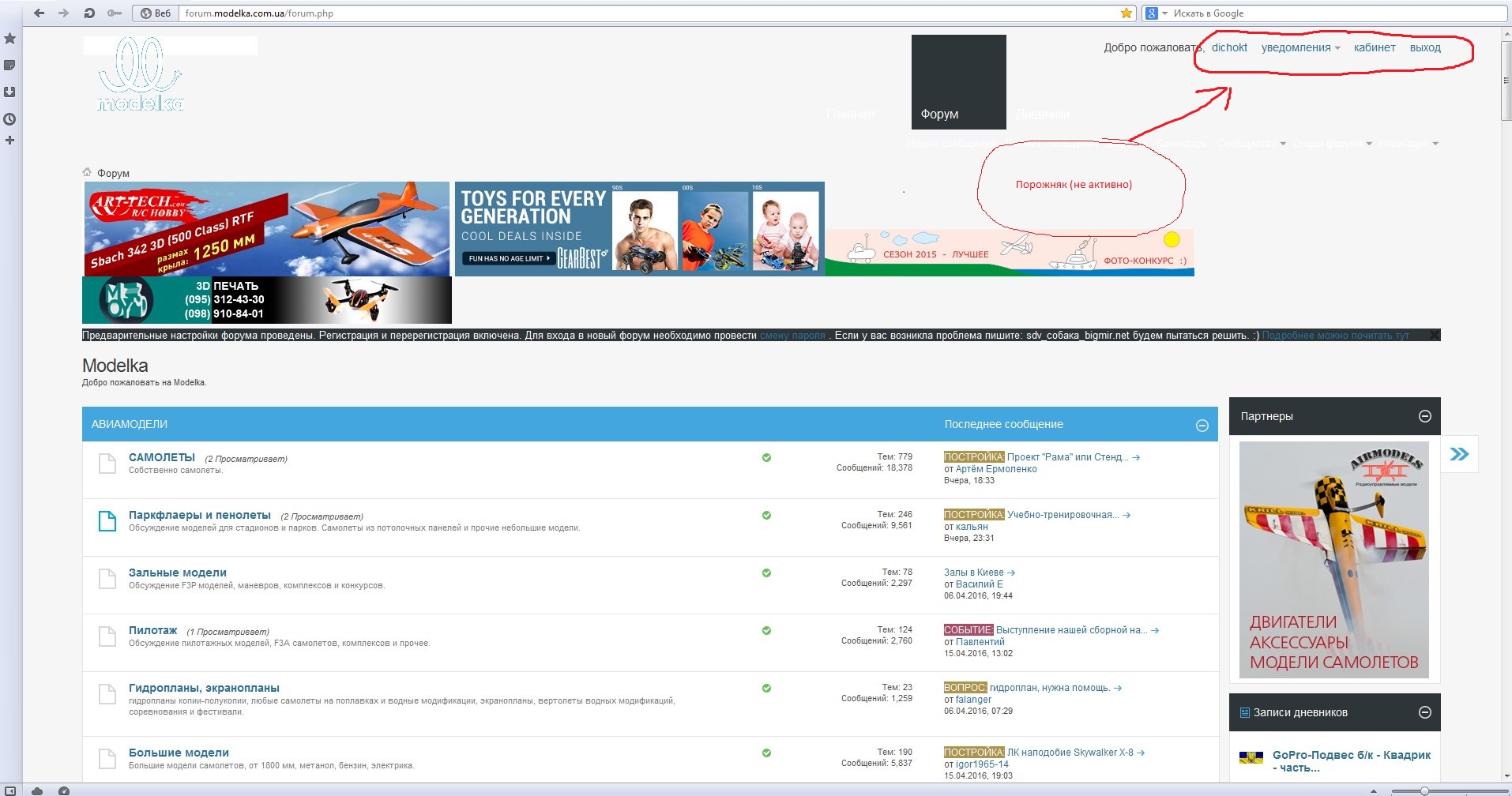The image size is (1512, 796).
Task: Click the Гидропланы forum status icon
Action: click(107, 694)
